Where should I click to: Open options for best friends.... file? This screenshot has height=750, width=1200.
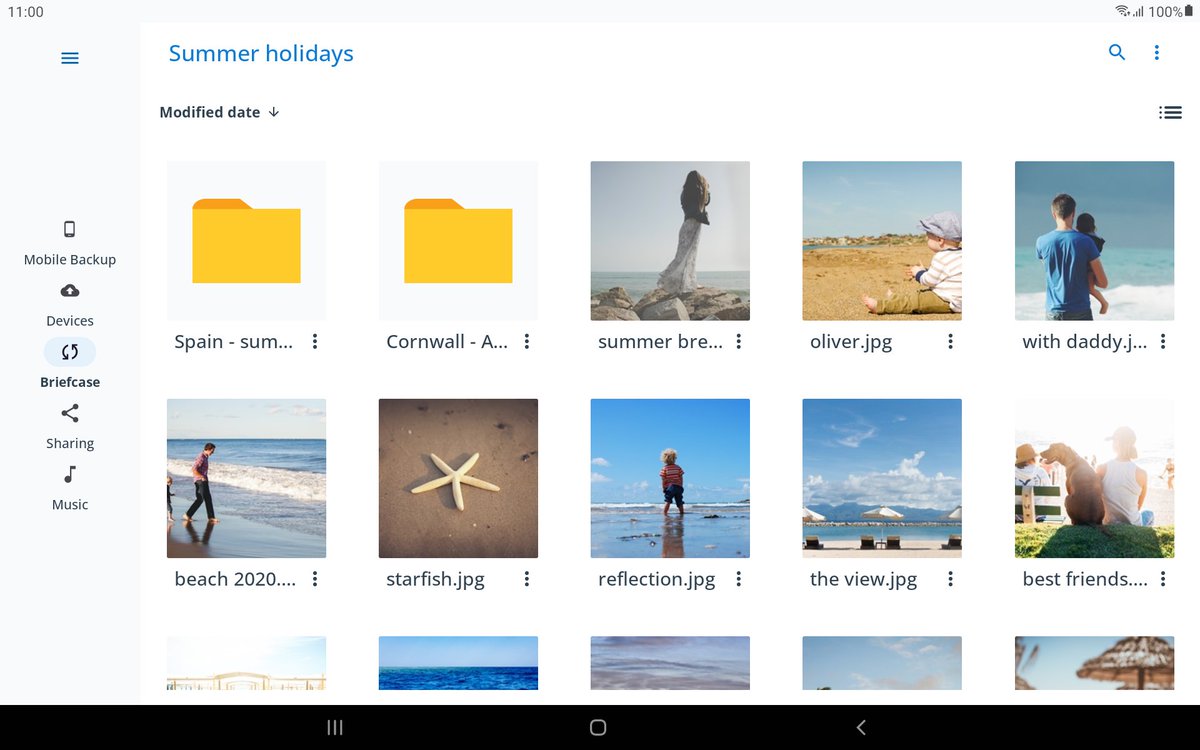(x=1163, y=579)
